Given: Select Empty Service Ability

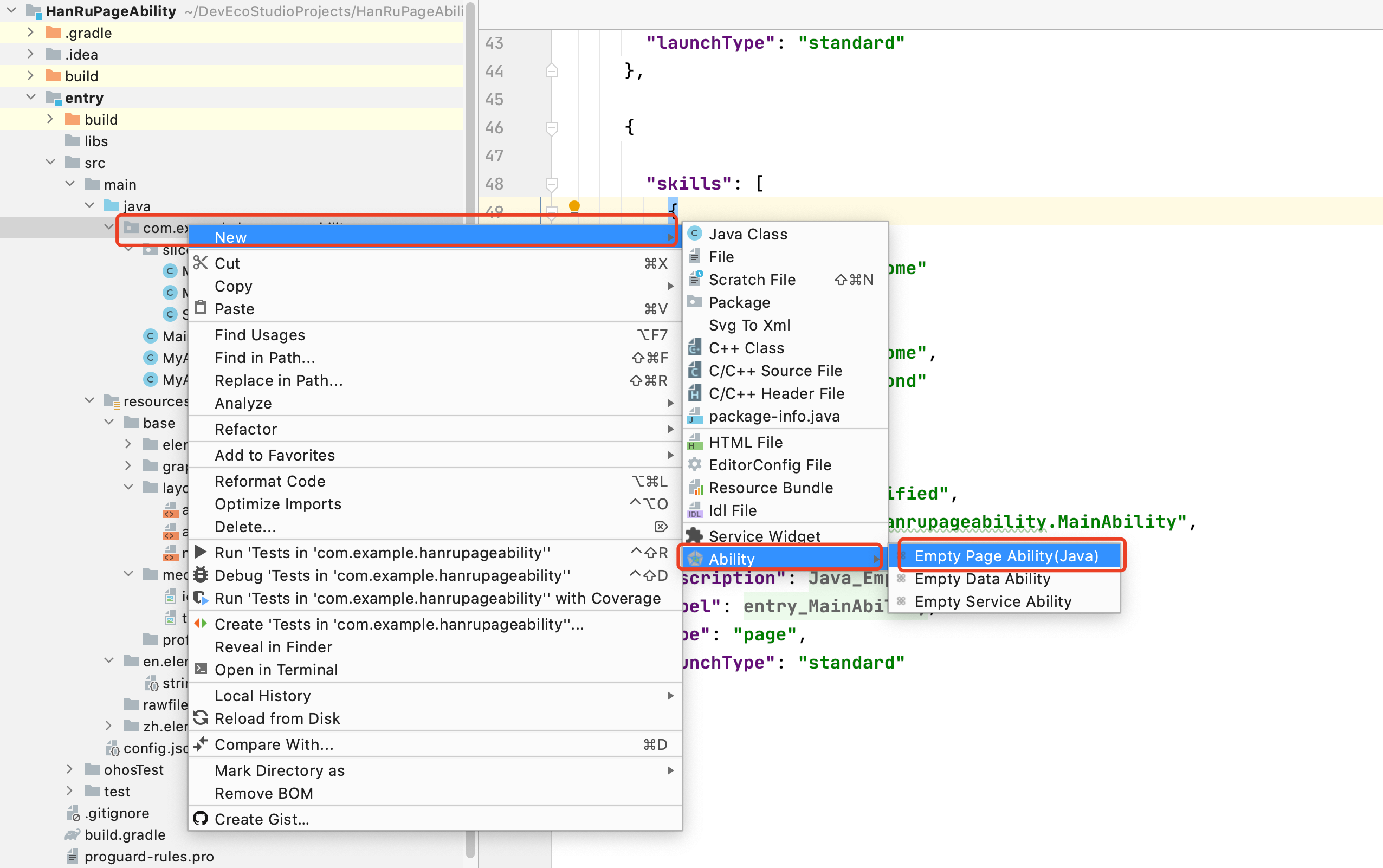Looking at the screenshot, I should tap(1004, 601).
